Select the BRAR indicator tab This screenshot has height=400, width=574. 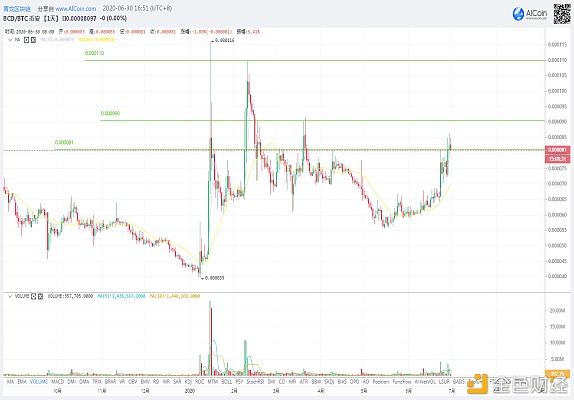pos(111,382)
